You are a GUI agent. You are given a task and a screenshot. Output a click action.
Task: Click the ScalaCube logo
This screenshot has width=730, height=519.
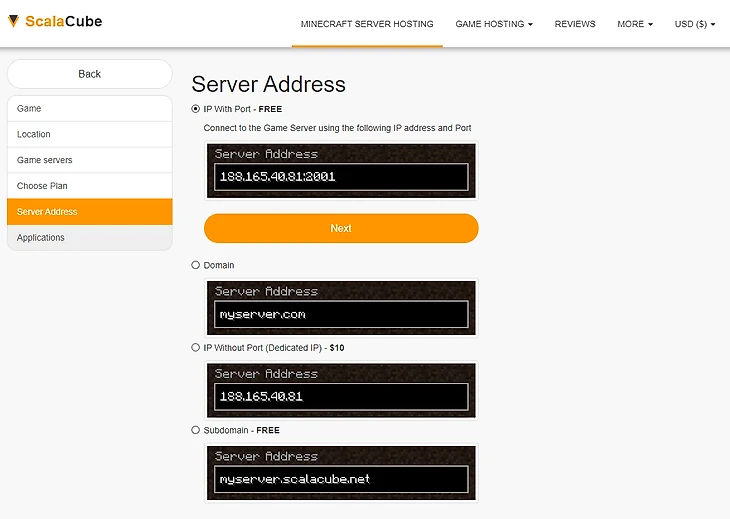tap(55, 22)
